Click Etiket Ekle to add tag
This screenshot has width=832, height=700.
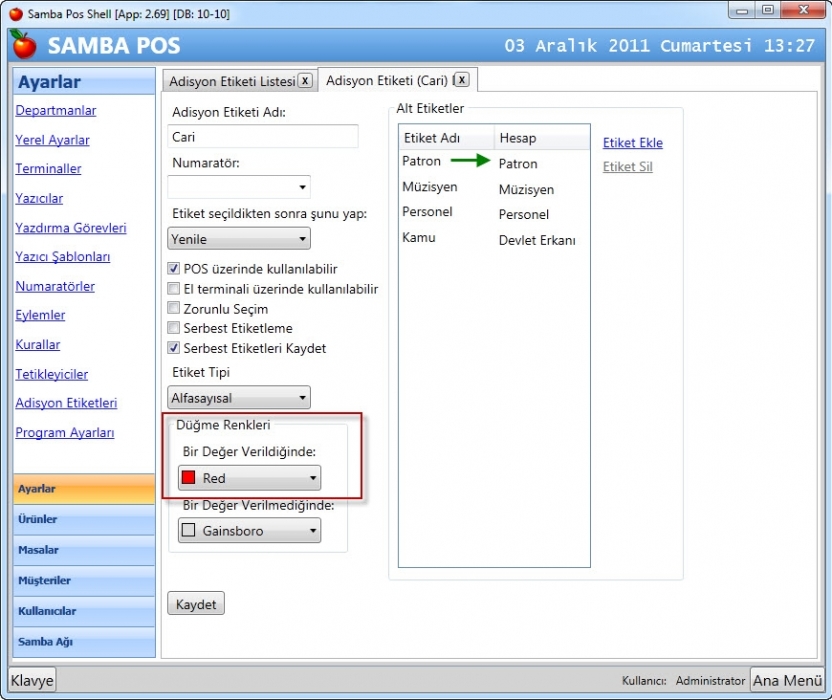pos(632,143)
